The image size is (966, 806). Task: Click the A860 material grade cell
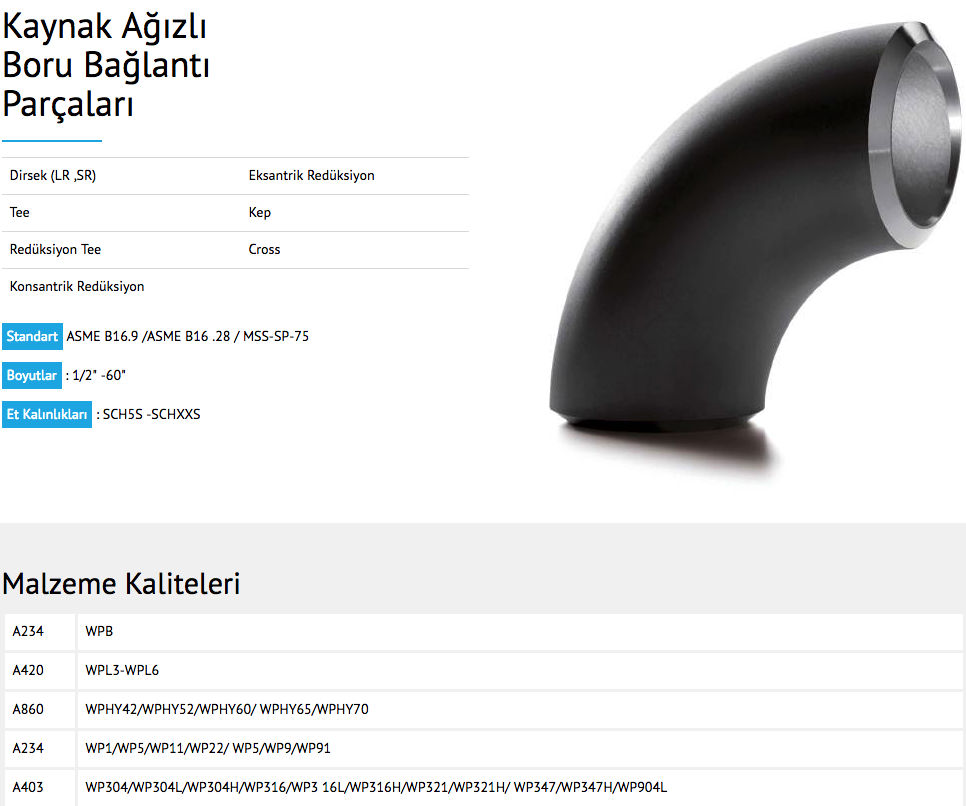point(40,709)
